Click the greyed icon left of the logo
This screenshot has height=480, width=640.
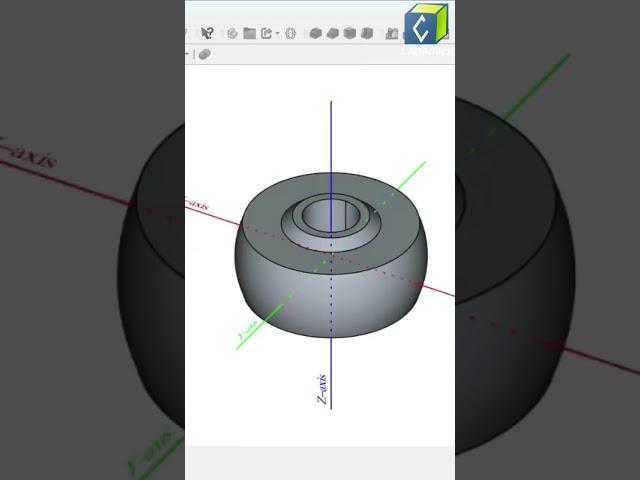392,33
